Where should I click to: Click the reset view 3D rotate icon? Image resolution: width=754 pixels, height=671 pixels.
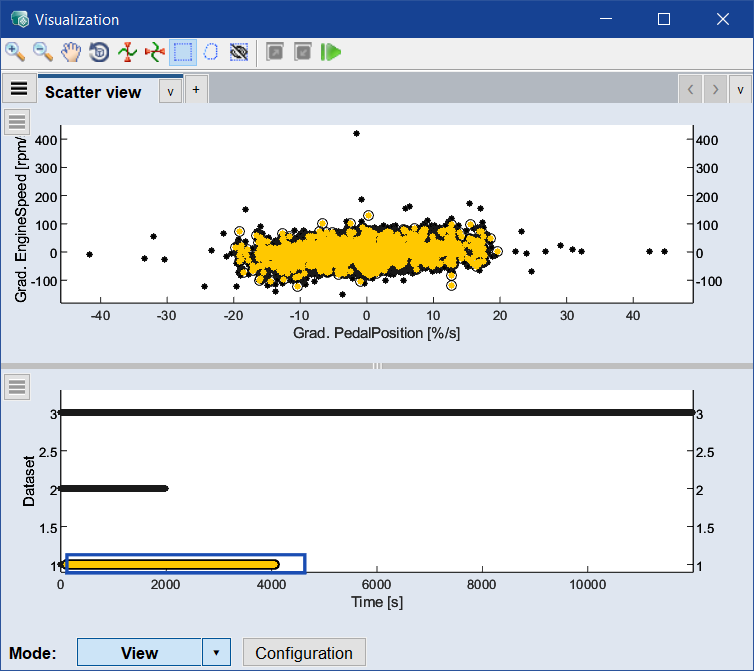[99, 52]
